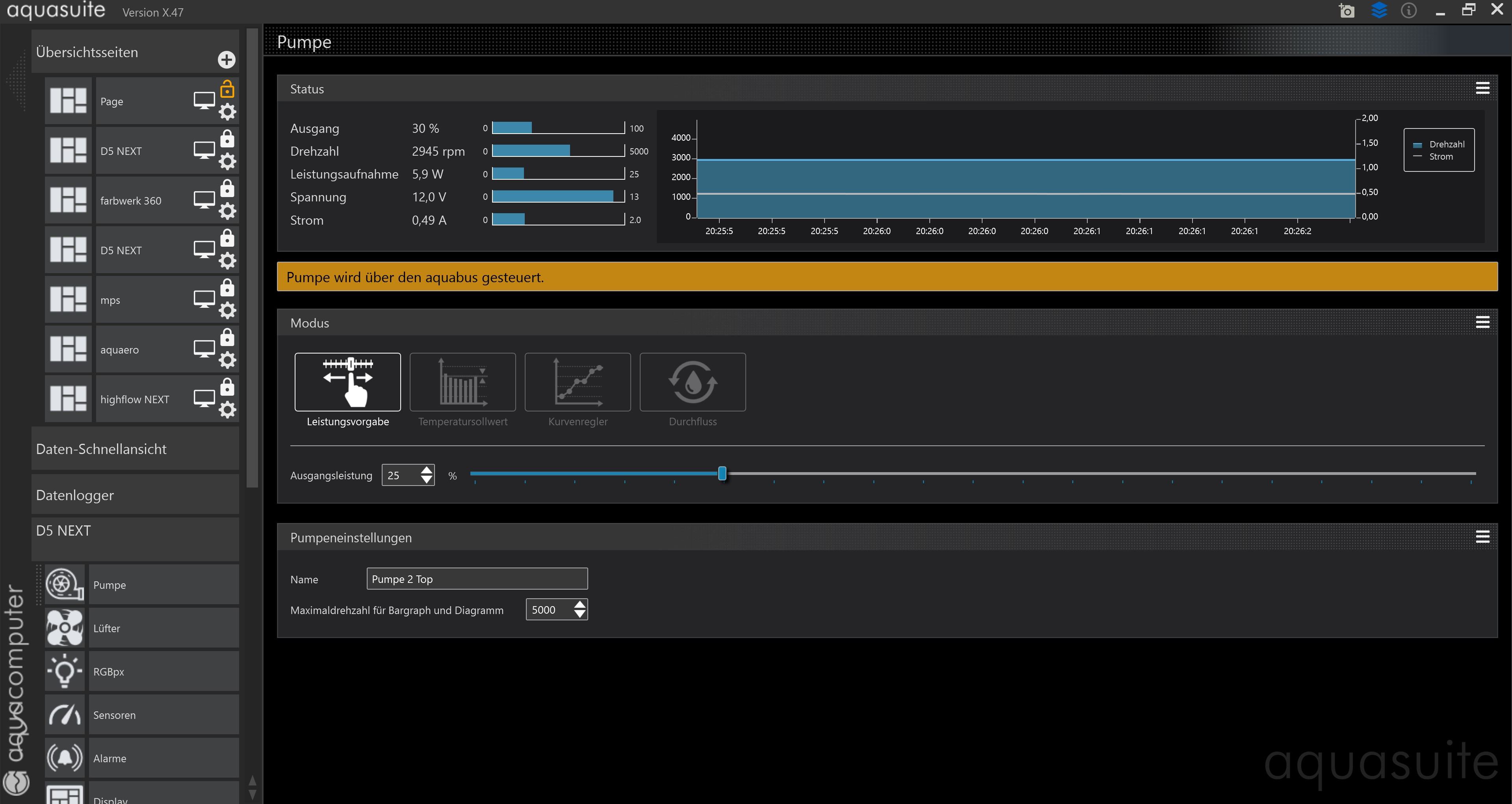Image resolution: width=1512 pixels, height=804 pixels.
Task: Increase Maximaldrehzahl with up arrow
Action: (x=580, y=604)
